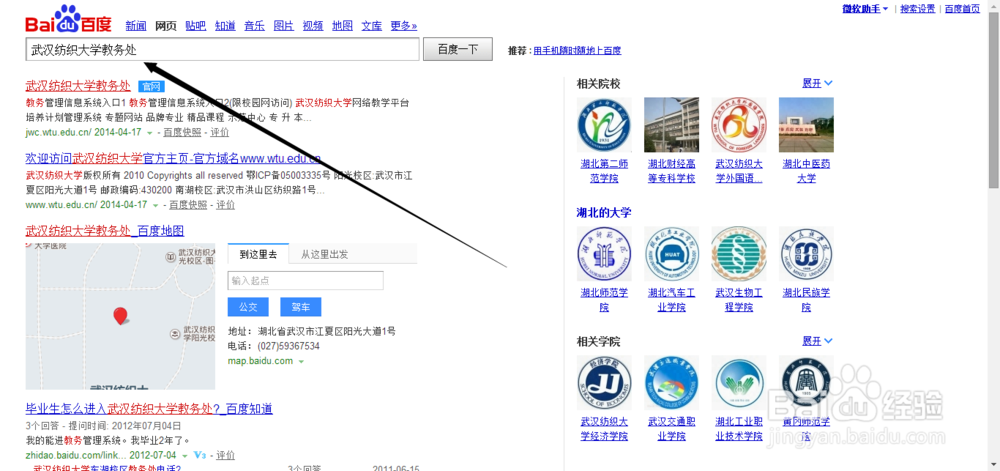Click 湖北师范学院 emblem icon

point(604,254)
